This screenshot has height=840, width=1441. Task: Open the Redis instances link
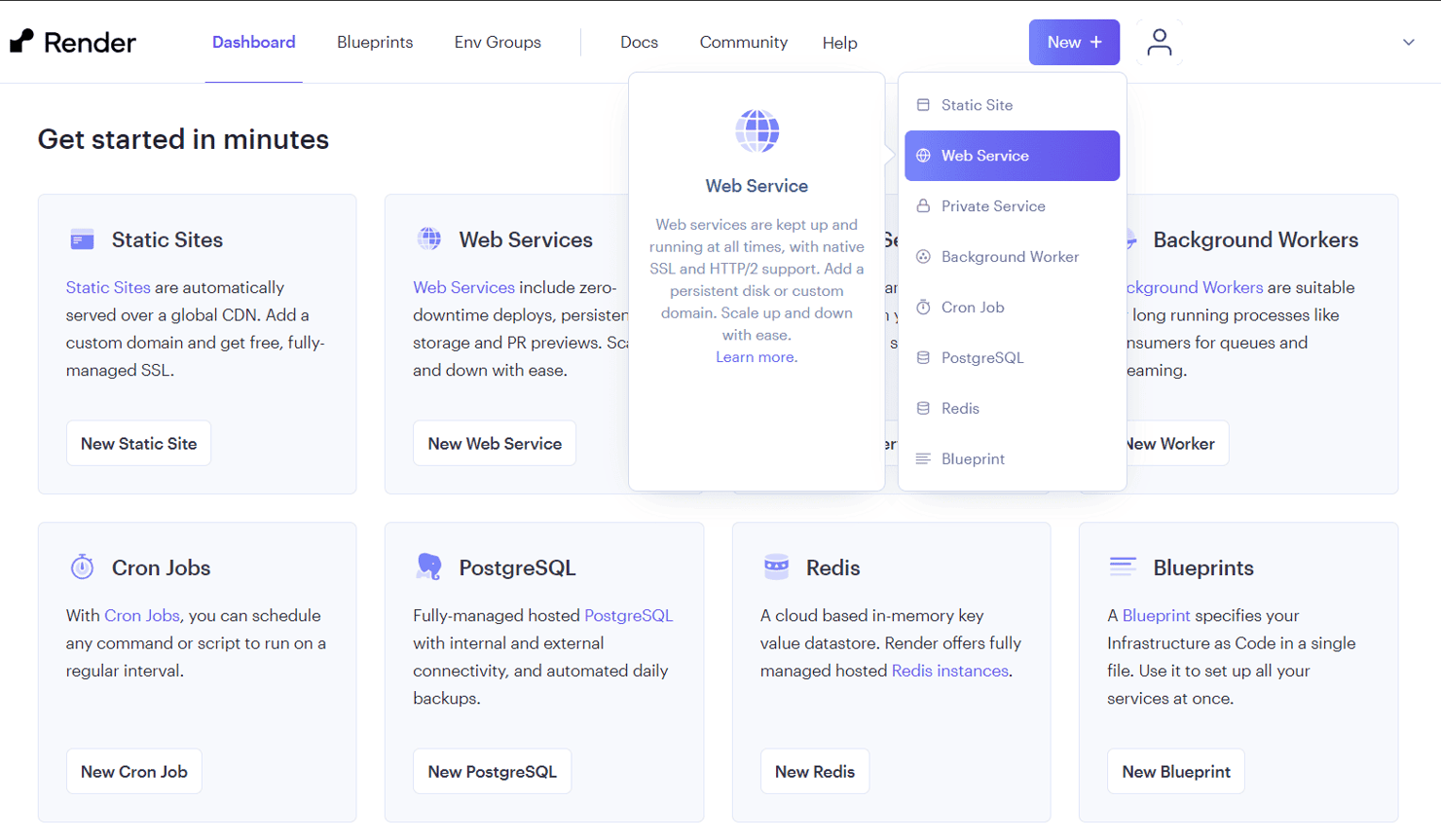tap(950, 671)
